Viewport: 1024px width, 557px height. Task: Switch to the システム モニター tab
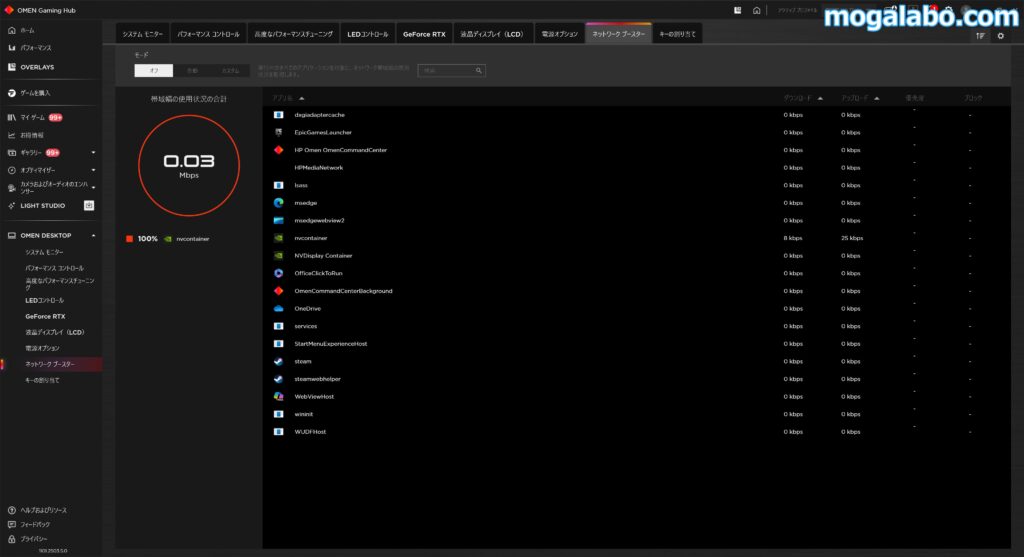(x=143, y=34)
